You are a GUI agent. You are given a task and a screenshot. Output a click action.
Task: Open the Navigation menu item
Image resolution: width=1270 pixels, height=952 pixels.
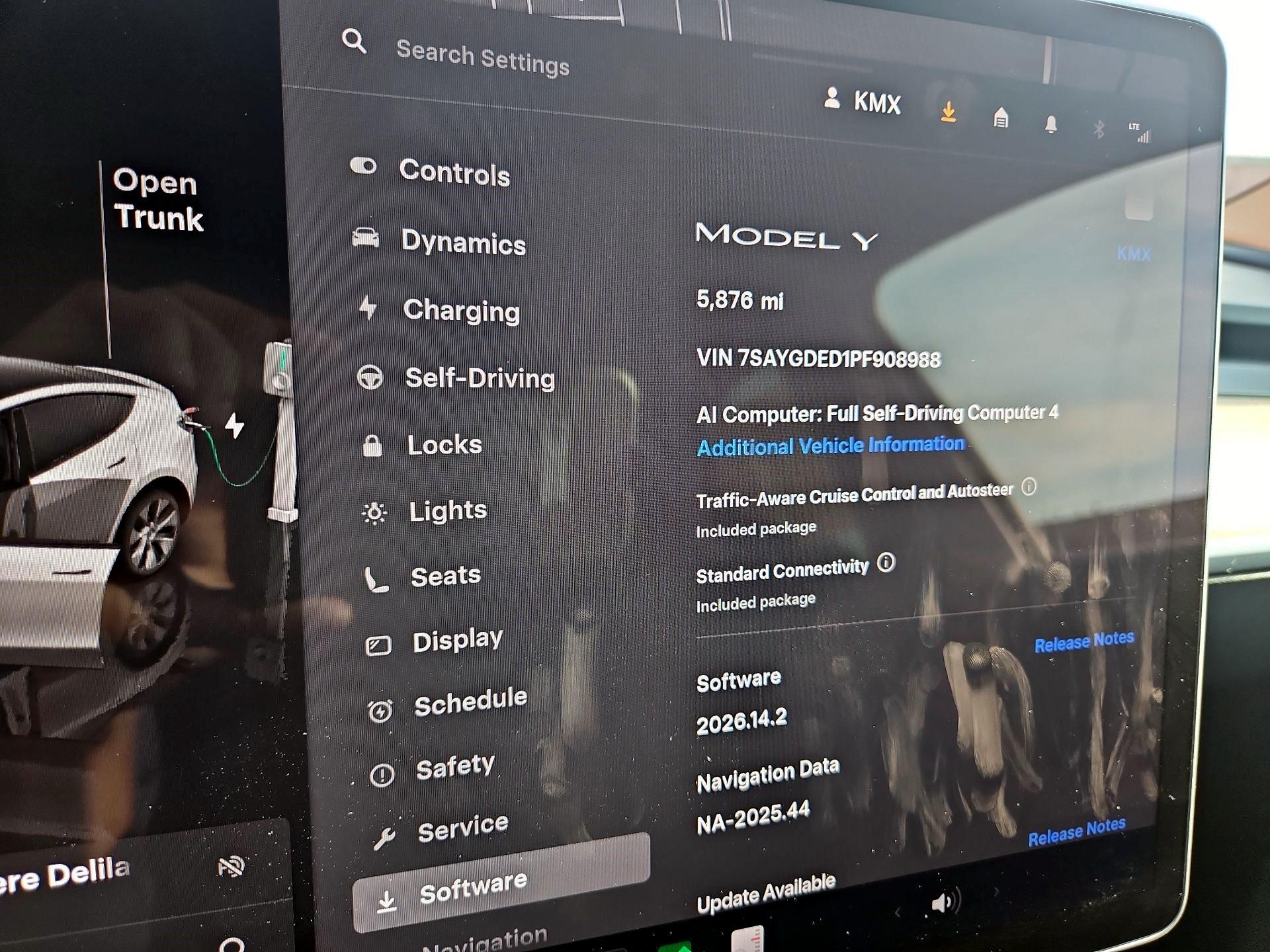click(485, 939)
